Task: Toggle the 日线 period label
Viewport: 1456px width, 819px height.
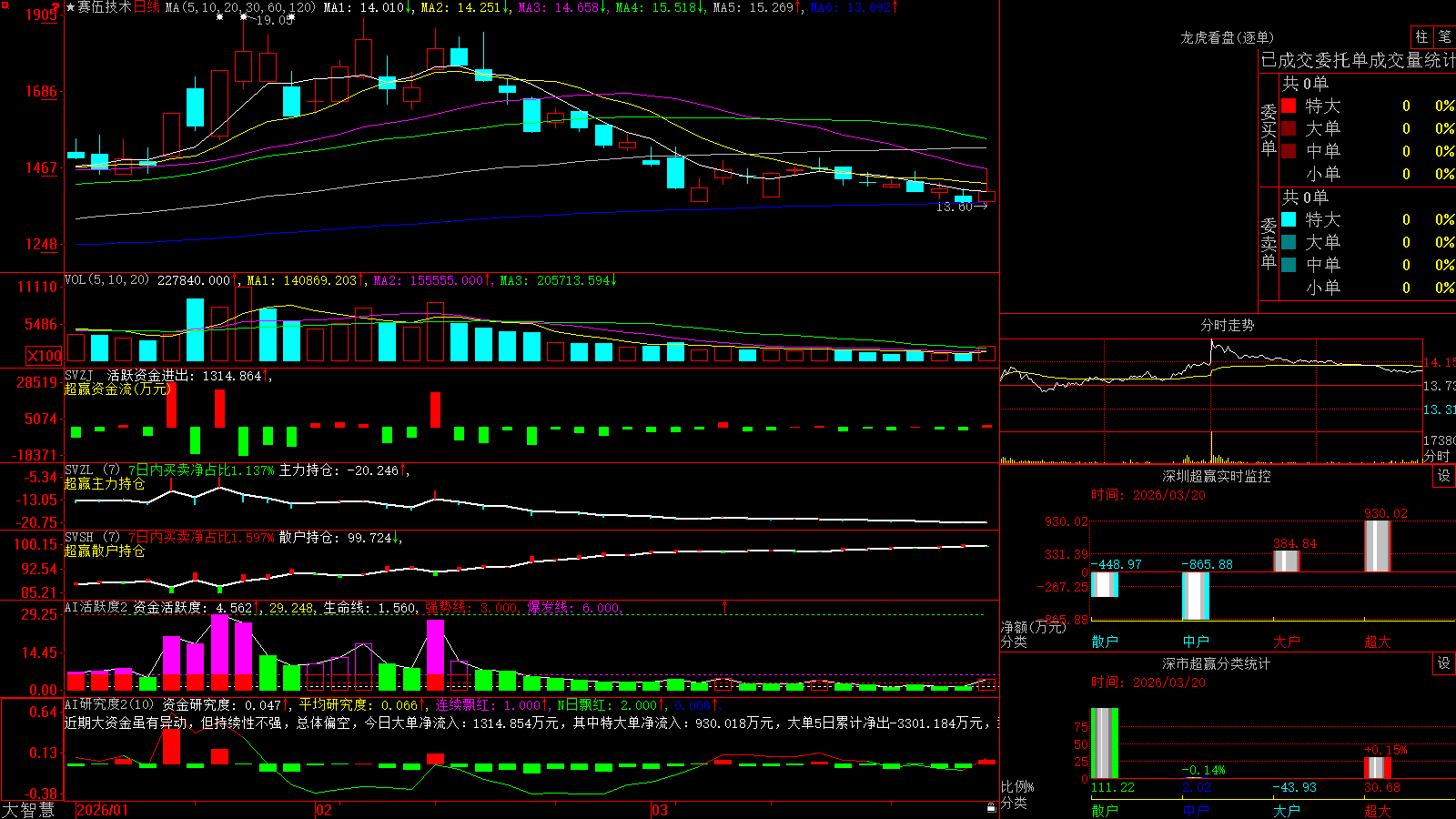Action: tap(147, 7)
